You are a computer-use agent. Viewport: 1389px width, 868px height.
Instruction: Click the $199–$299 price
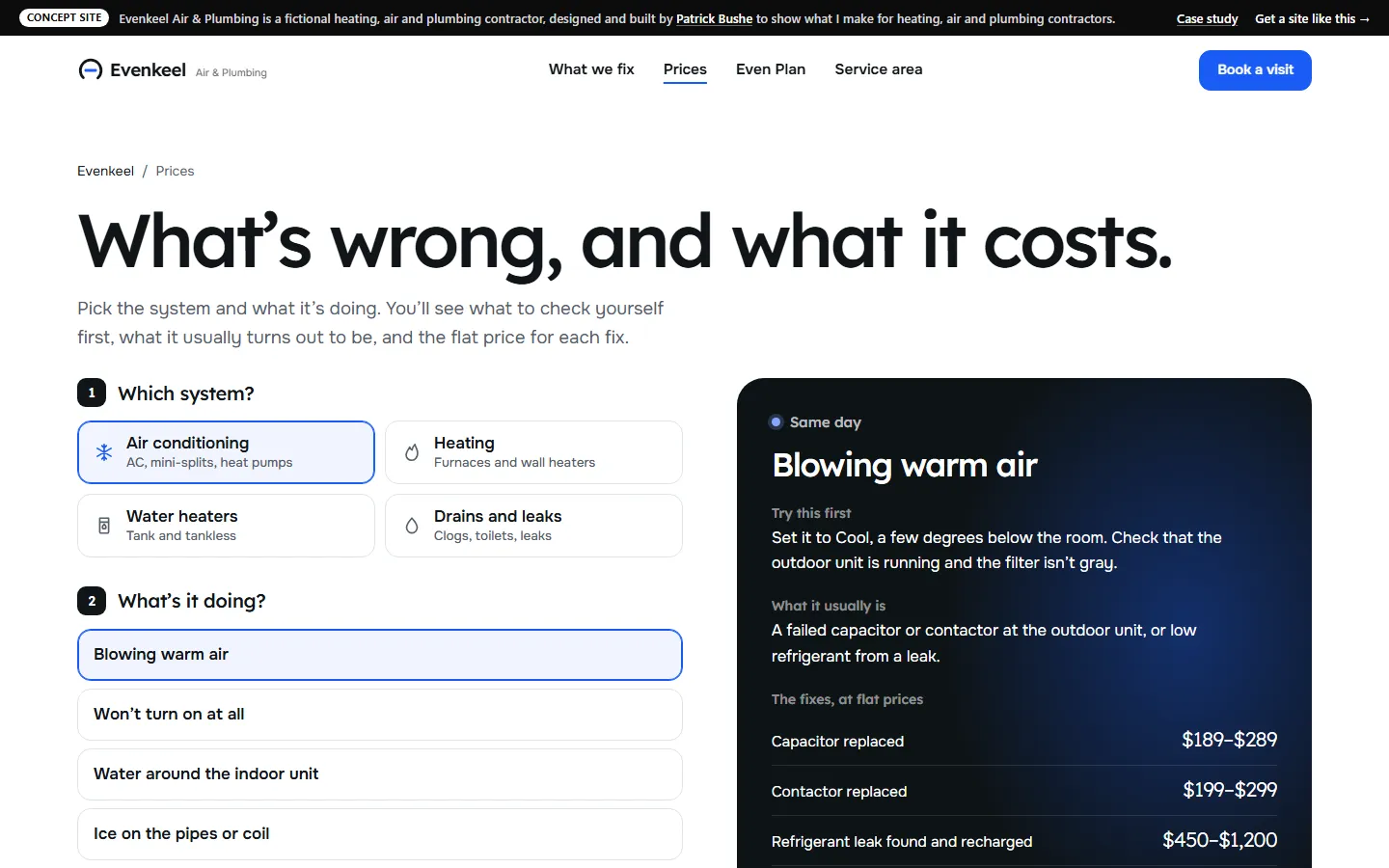(x=1230, y=790)
